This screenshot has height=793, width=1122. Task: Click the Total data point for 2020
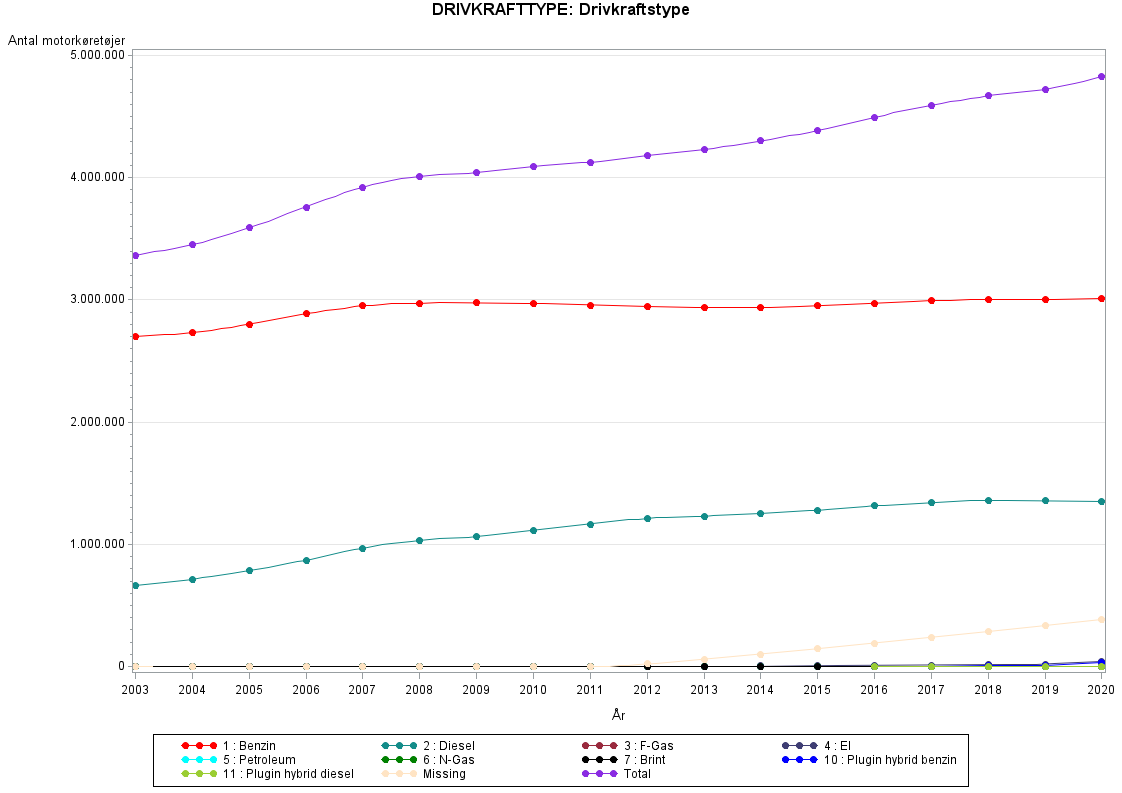pyautogui.click(x=1101, y=76)
